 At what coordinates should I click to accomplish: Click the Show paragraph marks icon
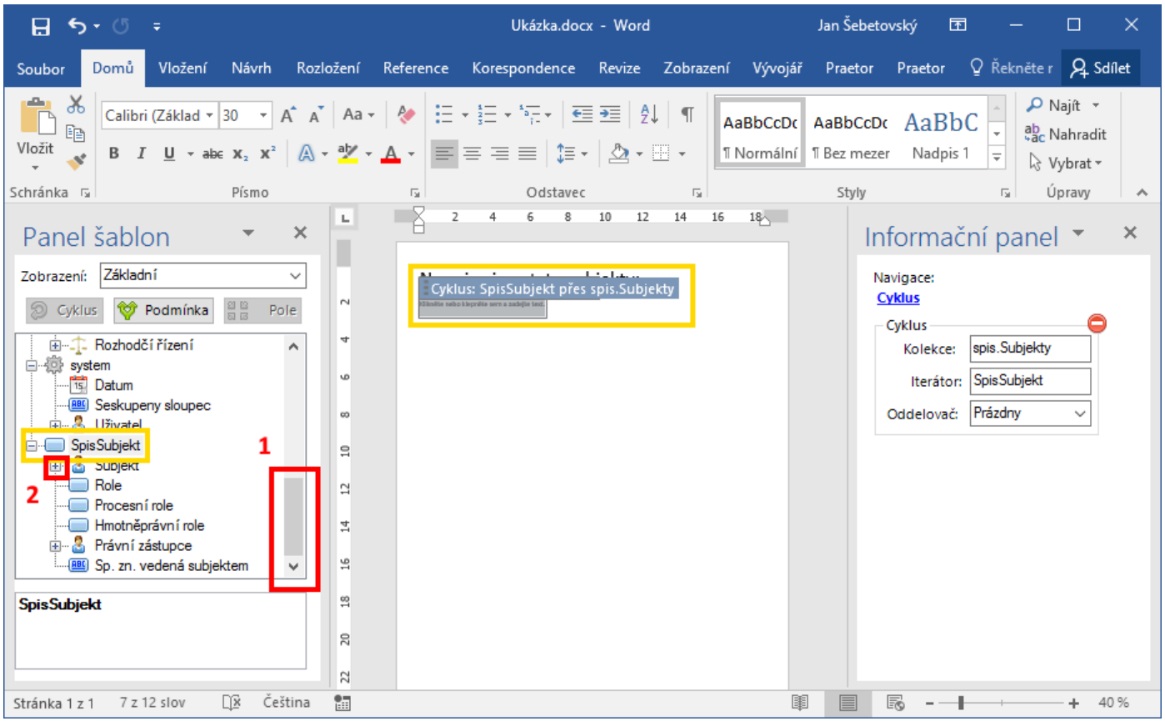coord(687,115)
